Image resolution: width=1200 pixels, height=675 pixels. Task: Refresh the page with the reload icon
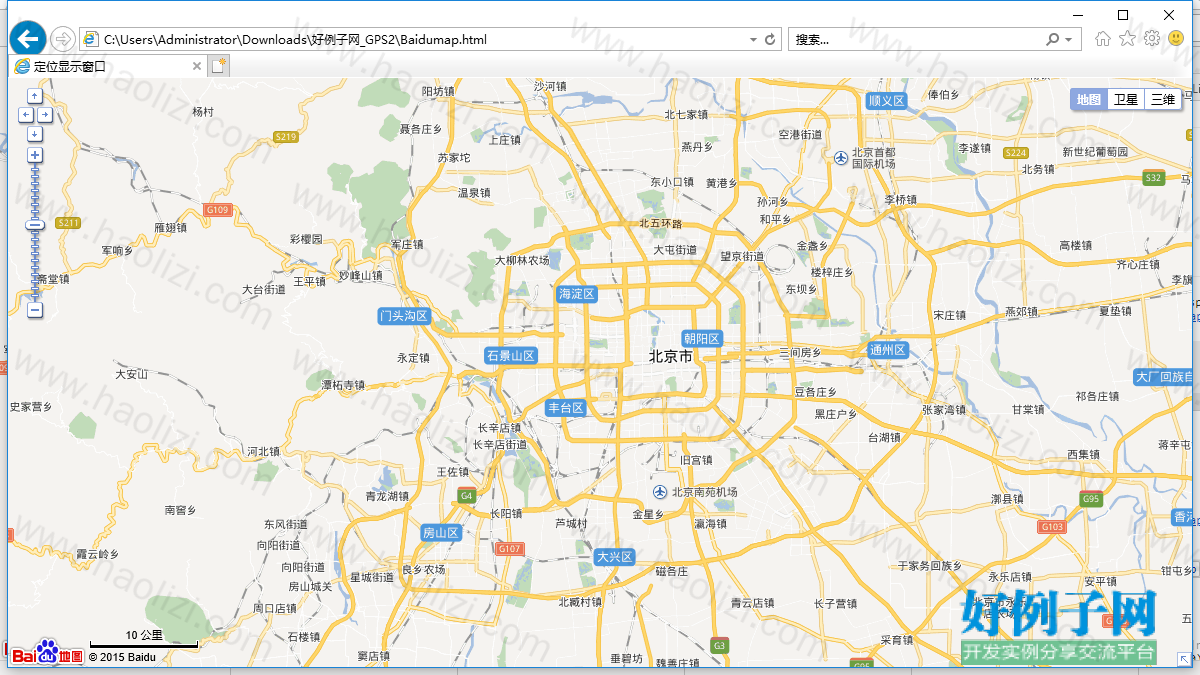pyautogui.click(x=770, y=40)
